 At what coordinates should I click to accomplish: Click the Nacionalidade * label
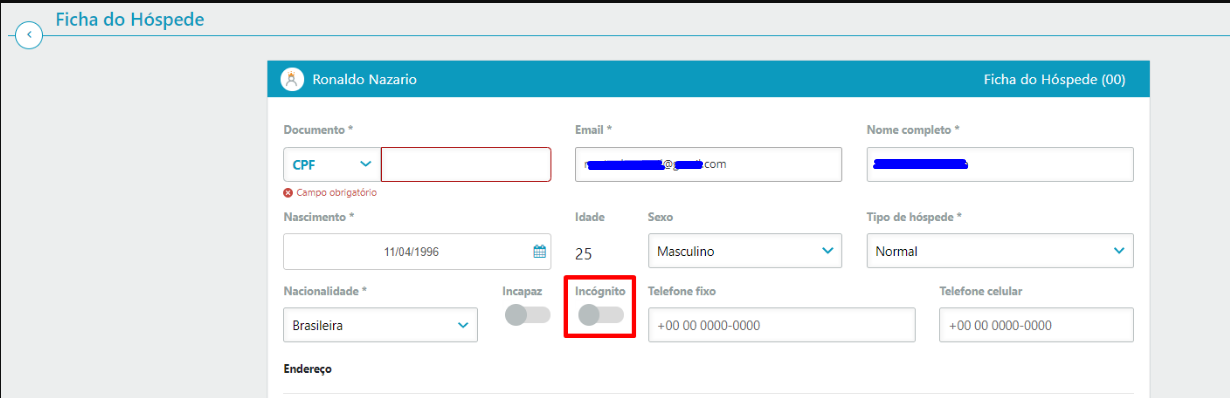(x=325, y=291)
